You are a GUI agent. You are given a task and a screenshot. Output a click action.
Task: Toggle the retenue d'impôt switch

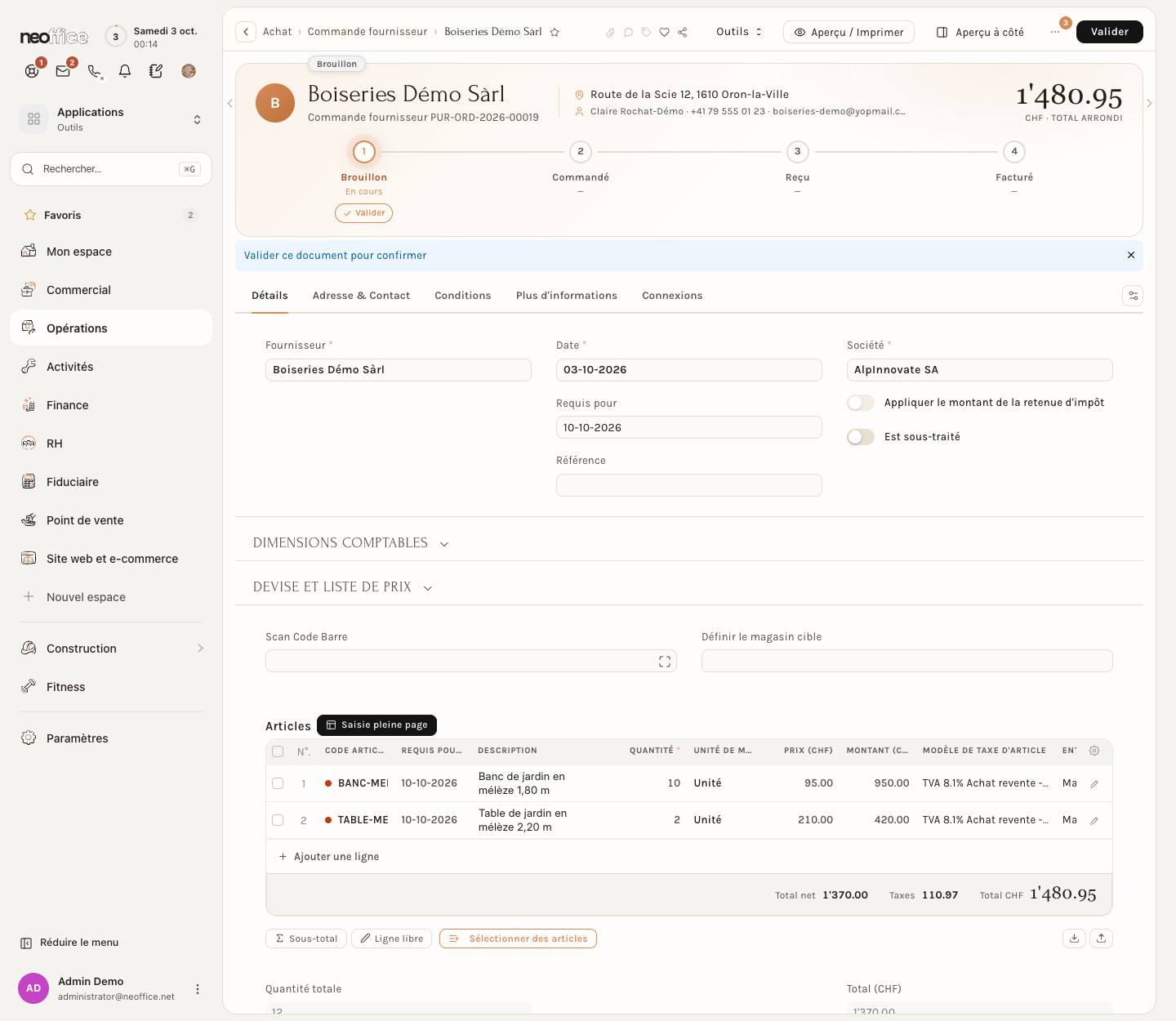(x=861, y=403)
